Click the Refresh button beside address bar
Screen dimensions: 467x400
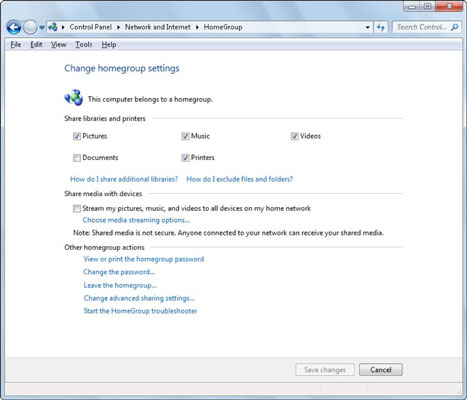tap(381, 27)
